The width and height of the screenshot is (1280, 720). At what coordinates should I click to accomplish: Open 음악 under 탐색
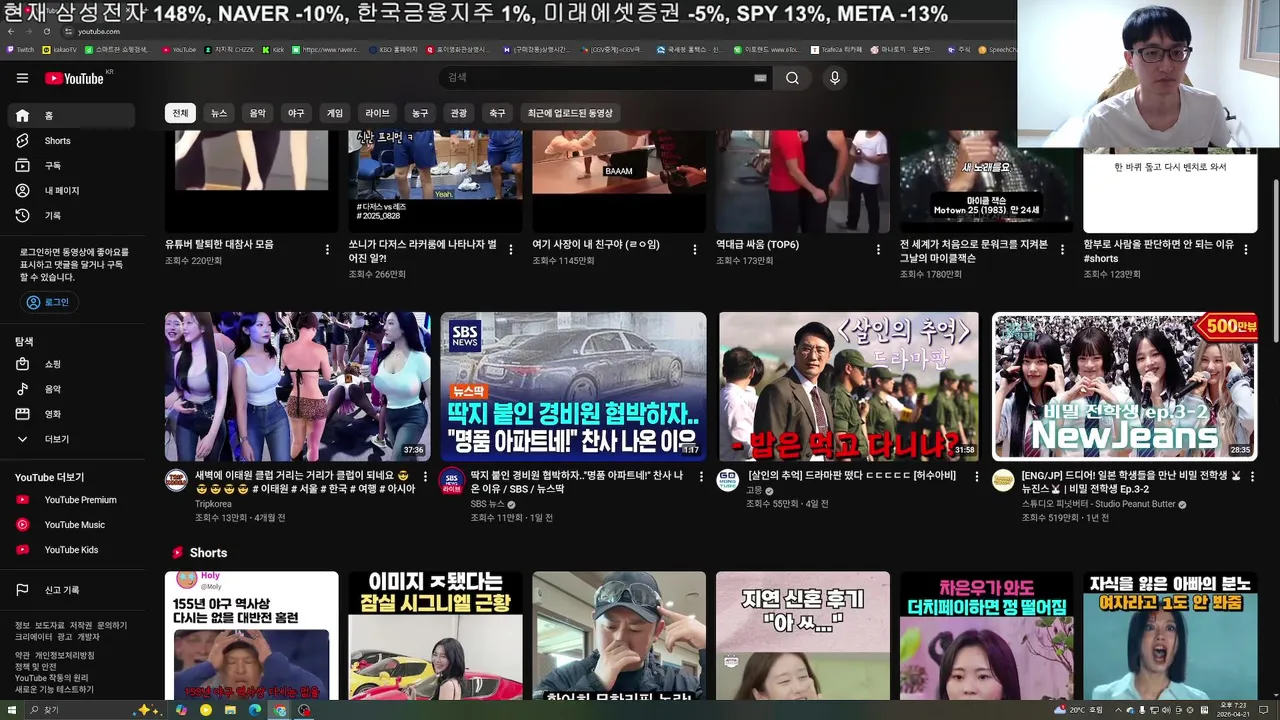tap(70, 389)
